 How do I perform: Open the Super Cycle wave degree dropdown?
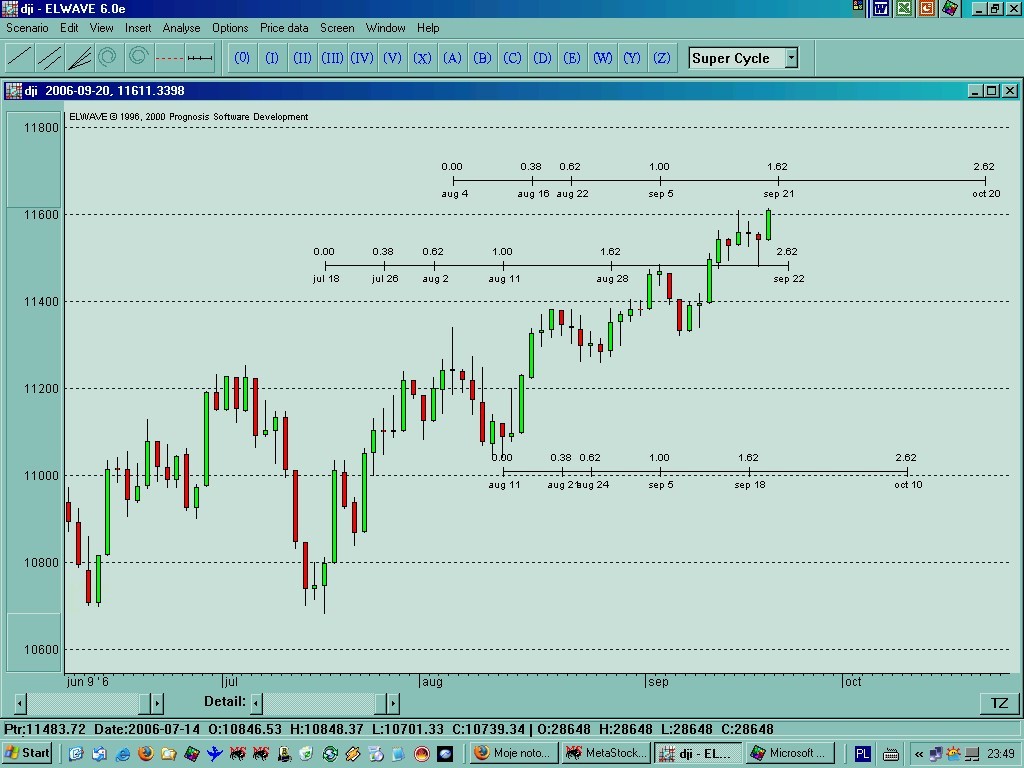click(790, 58)
